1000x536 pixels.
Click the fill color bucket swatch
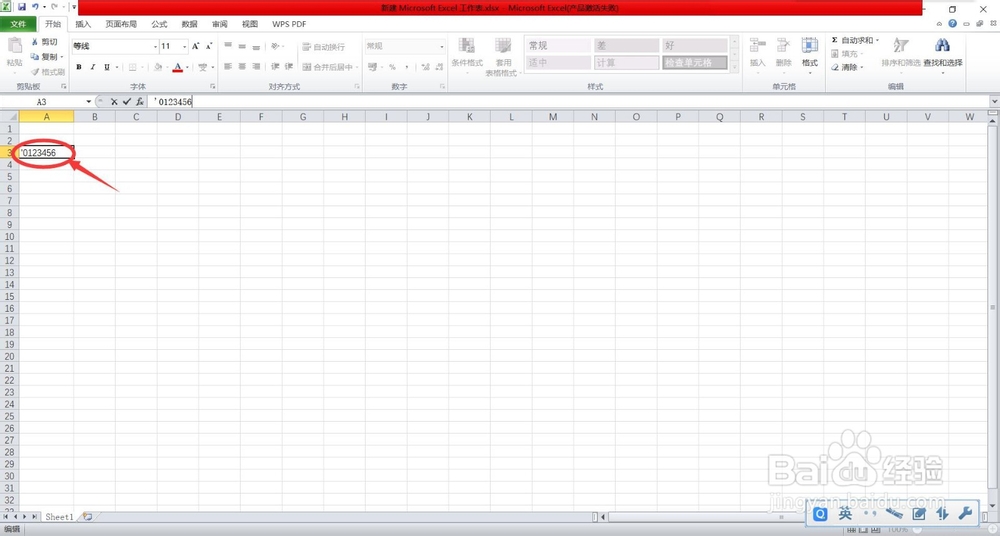tap(158, 67)
